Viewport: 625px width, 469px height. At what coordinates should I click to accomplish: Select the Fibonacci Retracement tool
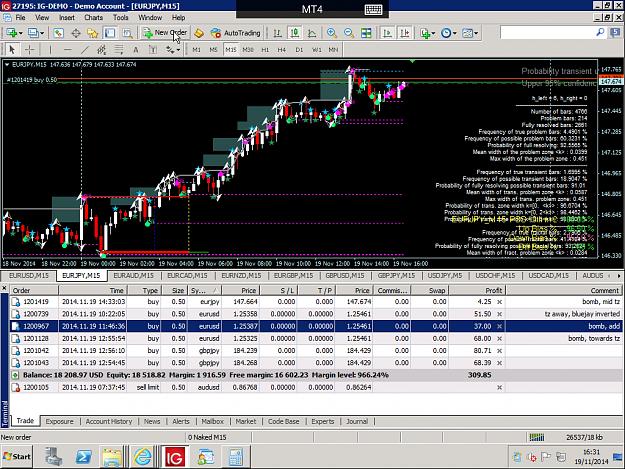coord(118,50)
